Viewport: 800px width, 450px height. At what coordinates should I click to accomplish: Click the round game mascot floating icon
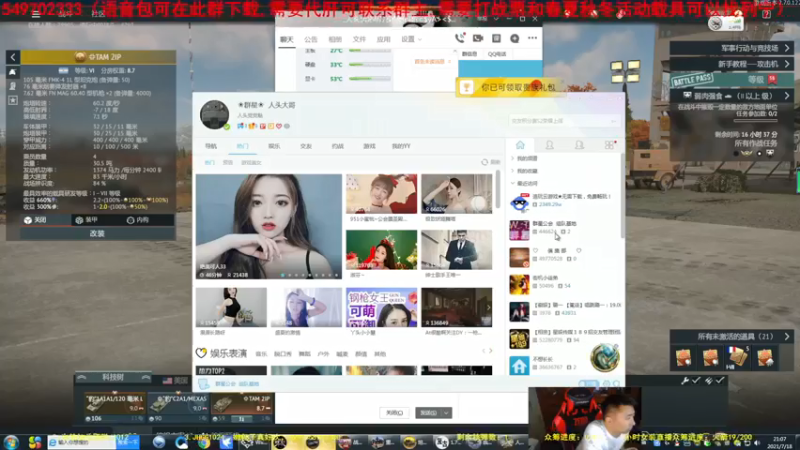pyautogui.click(x=605, y=358)
